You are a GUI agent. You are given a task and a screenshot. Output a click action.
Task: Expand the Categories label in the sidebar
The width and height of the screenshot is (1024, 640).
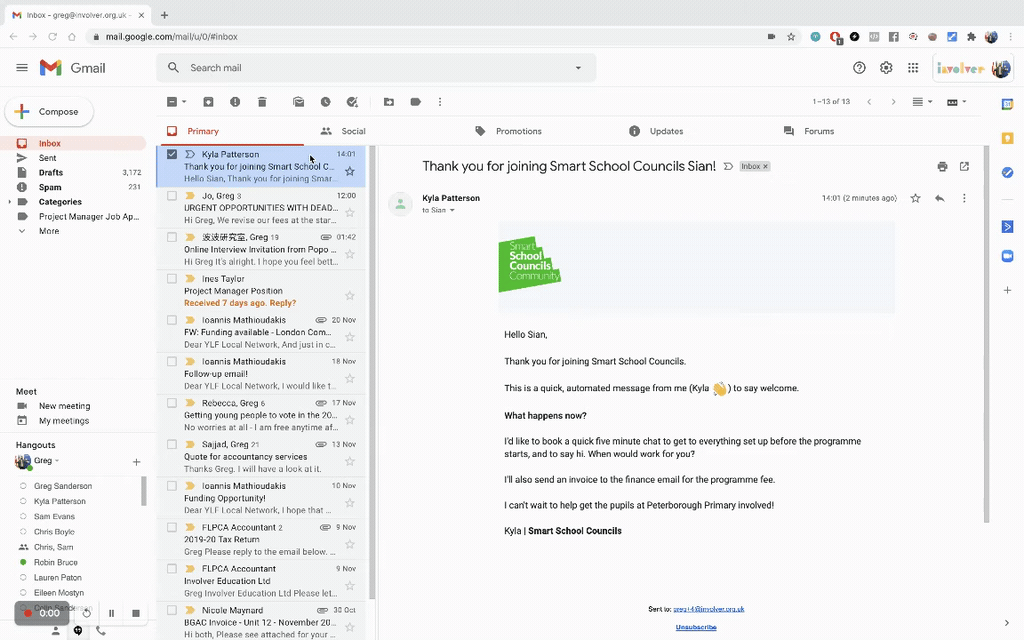(x=9, y=202)
